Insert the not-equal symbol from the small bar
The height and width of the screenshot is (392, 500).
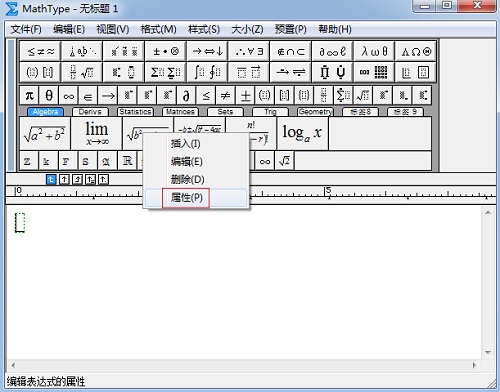pos(226,96)
